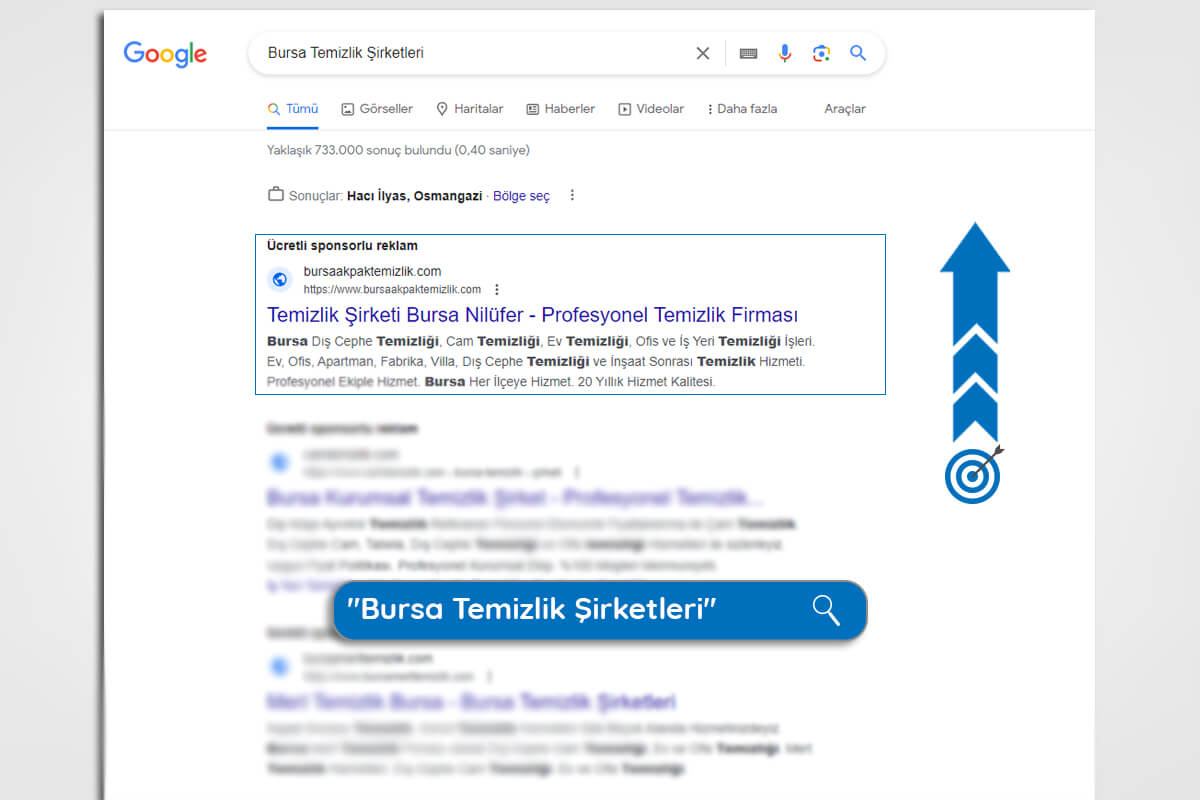1200x800 pixels.
Task: Open Temizlik Şirketi Bursa Nilüfer ad headline
Action: pos(532,315)
